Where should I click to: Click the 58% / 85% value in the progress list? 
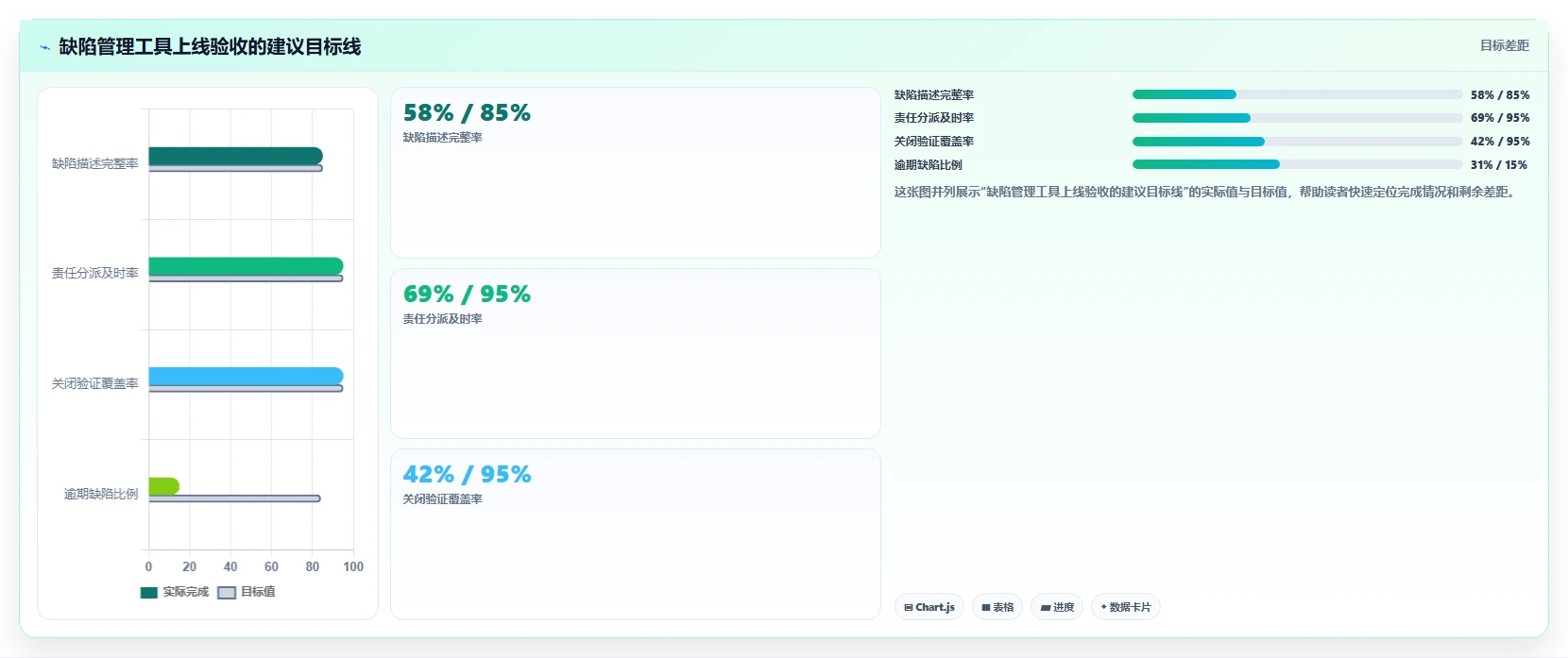click(x=1500, y=94)
